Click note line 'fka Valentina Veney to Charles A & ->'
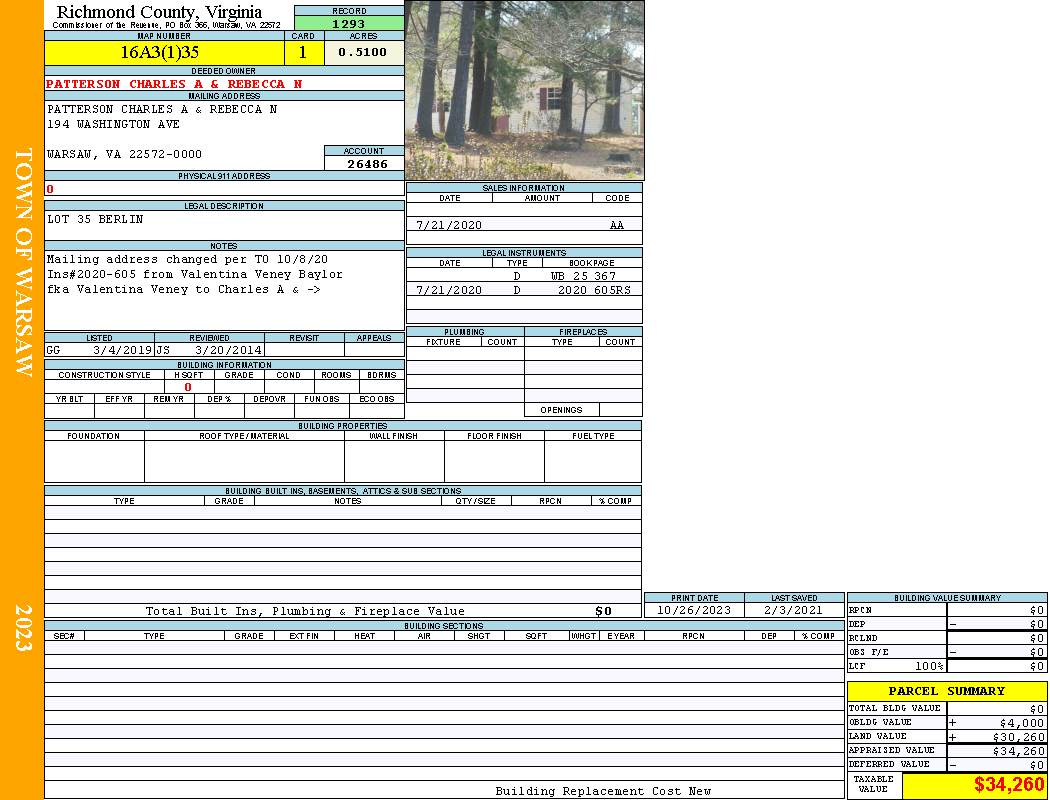1050x800 pixels. (x=183, y=289)
